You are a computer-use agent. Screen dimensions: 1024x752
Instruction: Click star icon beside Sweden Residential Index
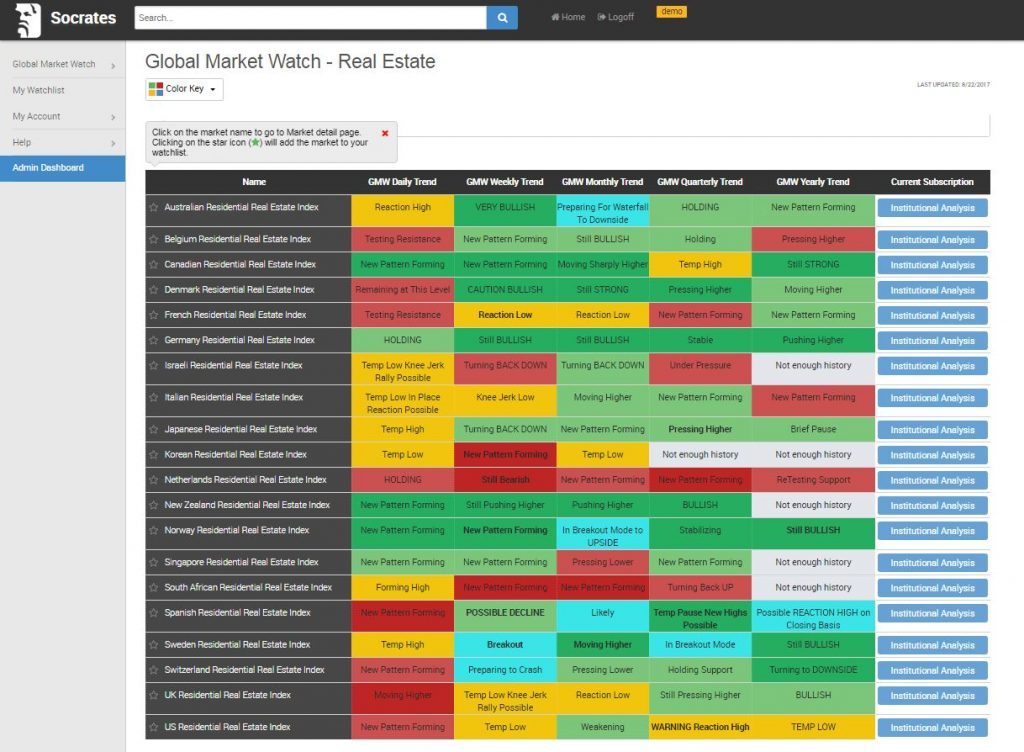click(x=154, y=645)
